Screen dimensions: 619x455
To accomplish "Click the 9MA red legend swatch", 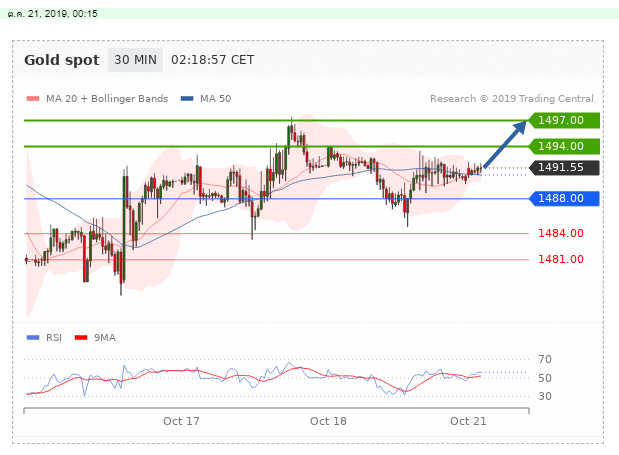I will (81, 337).
